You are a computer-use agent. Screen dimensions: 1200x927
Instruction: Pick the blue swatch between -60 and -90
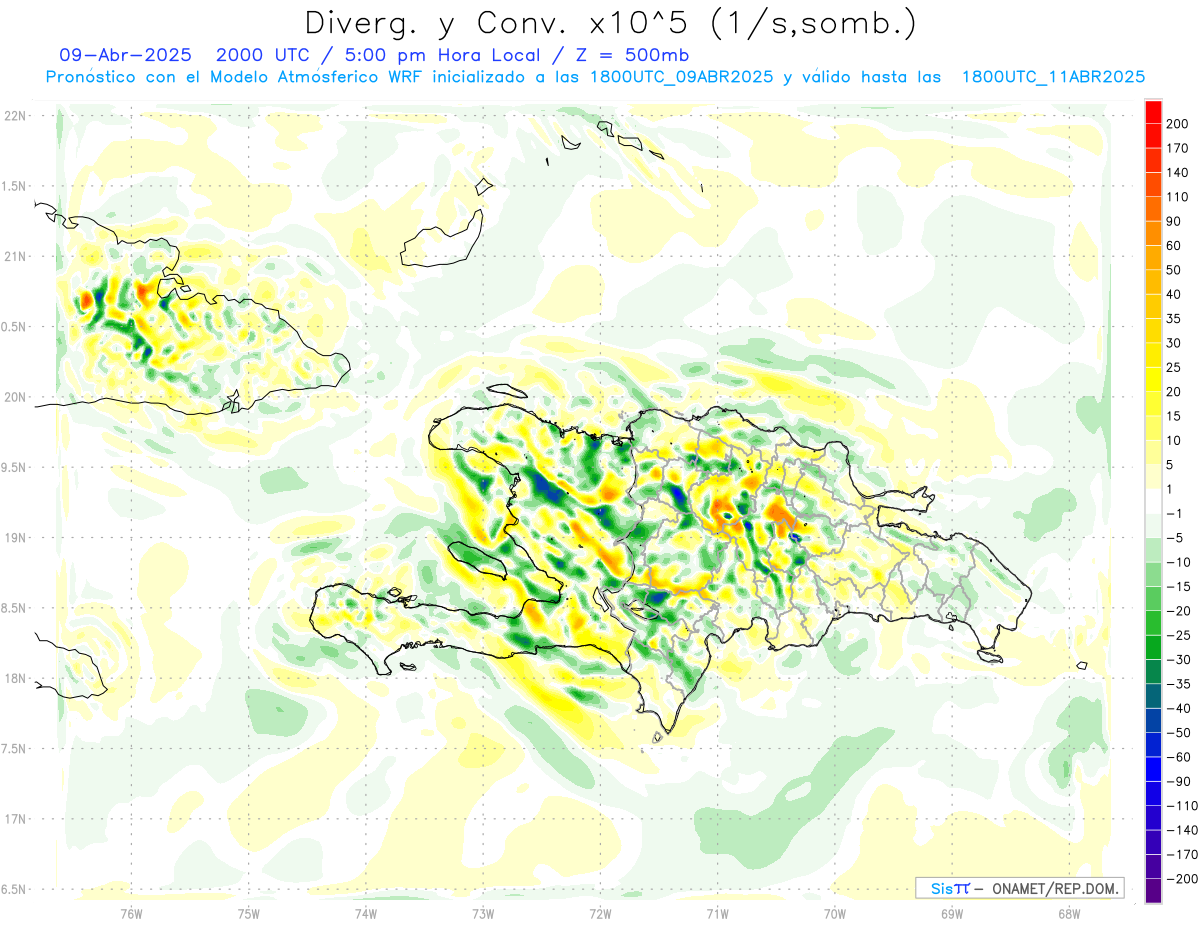pyautogui.click(x=1153, y=769)
